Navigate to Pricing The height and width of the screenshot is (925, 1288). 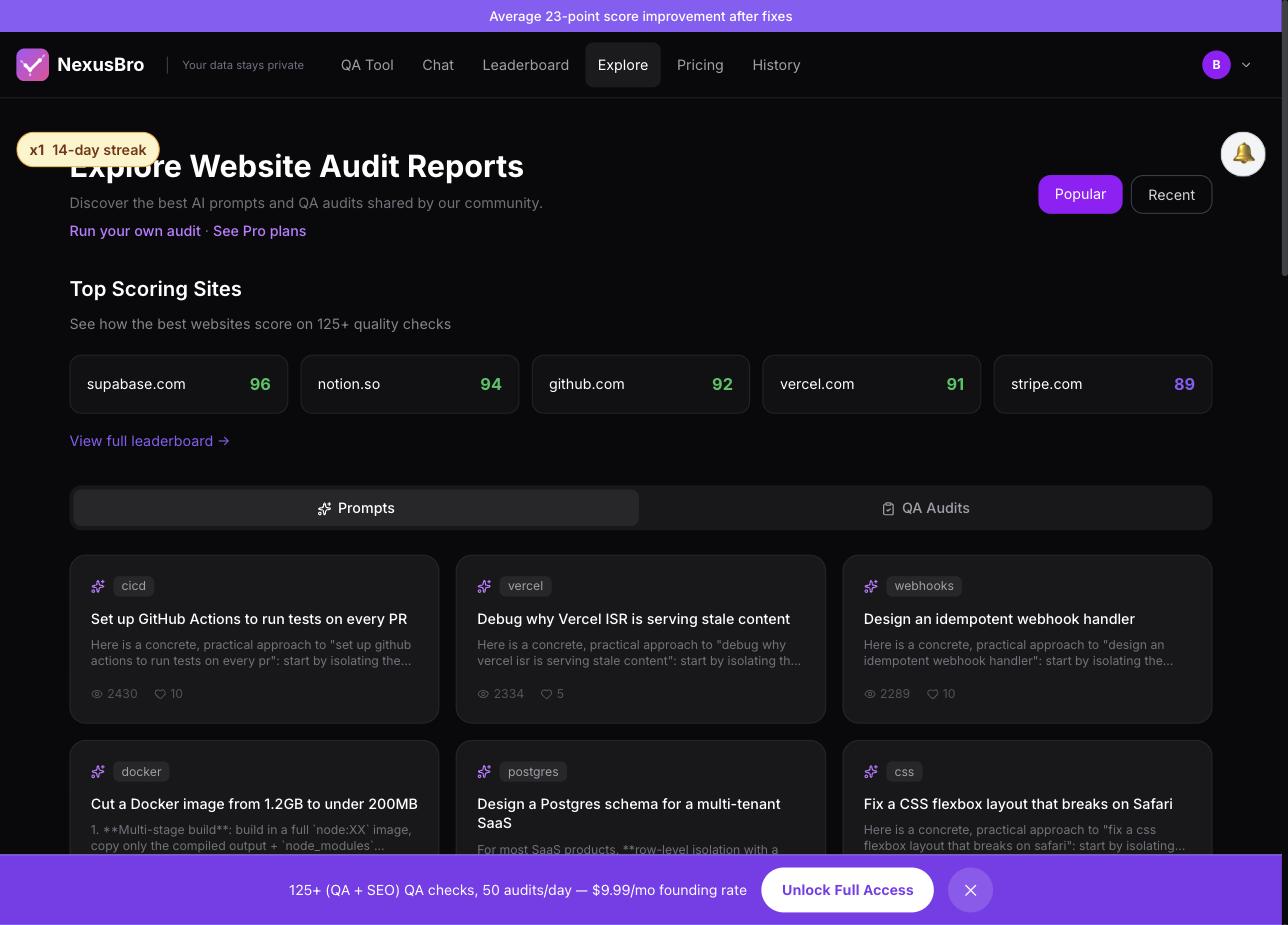pos(700,65)
